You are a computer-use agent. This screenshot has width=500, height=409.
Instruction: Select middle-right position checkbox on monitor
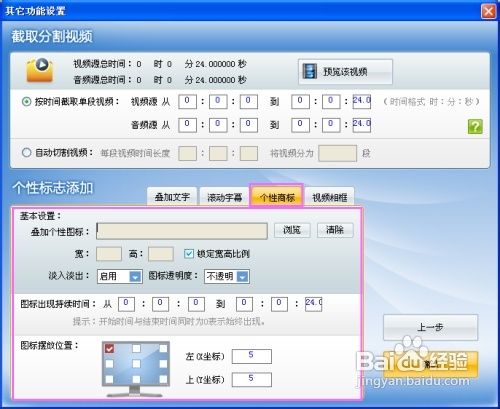(x=163, y=364)
